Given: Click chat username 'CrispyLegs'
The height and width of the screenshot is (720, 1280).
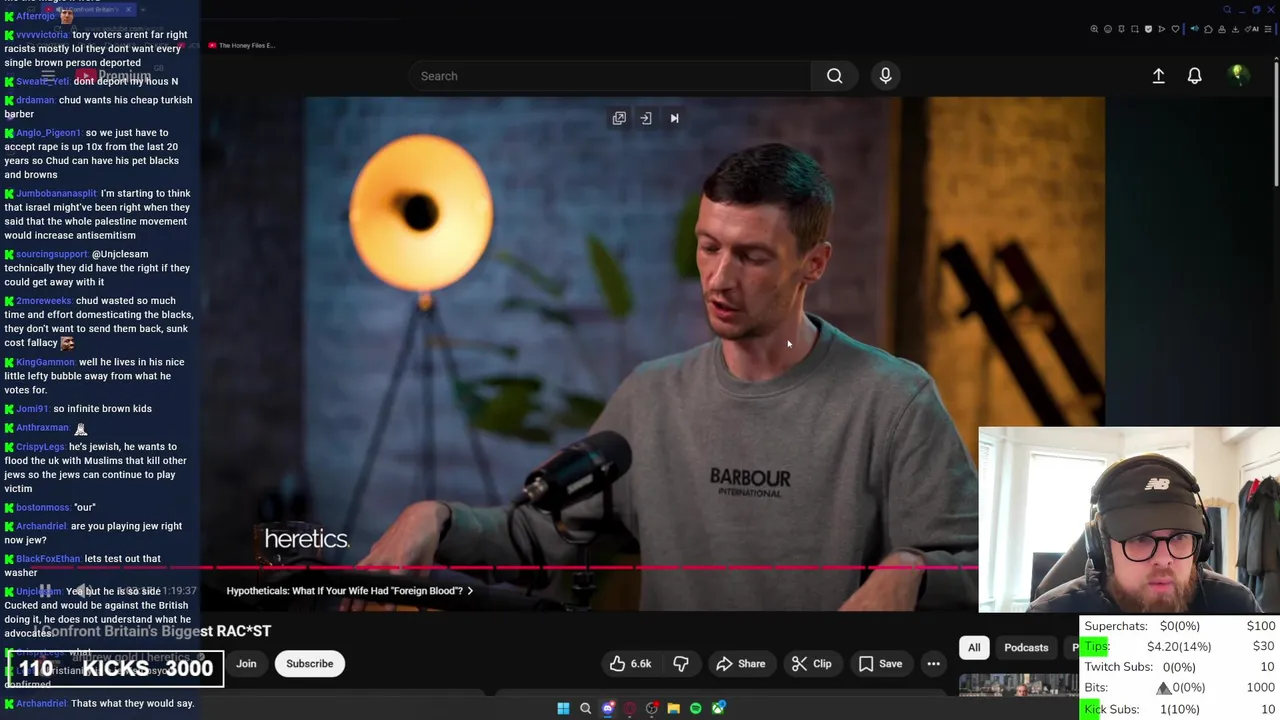Looking at the screenshot, I should click(x=40, y=447).
